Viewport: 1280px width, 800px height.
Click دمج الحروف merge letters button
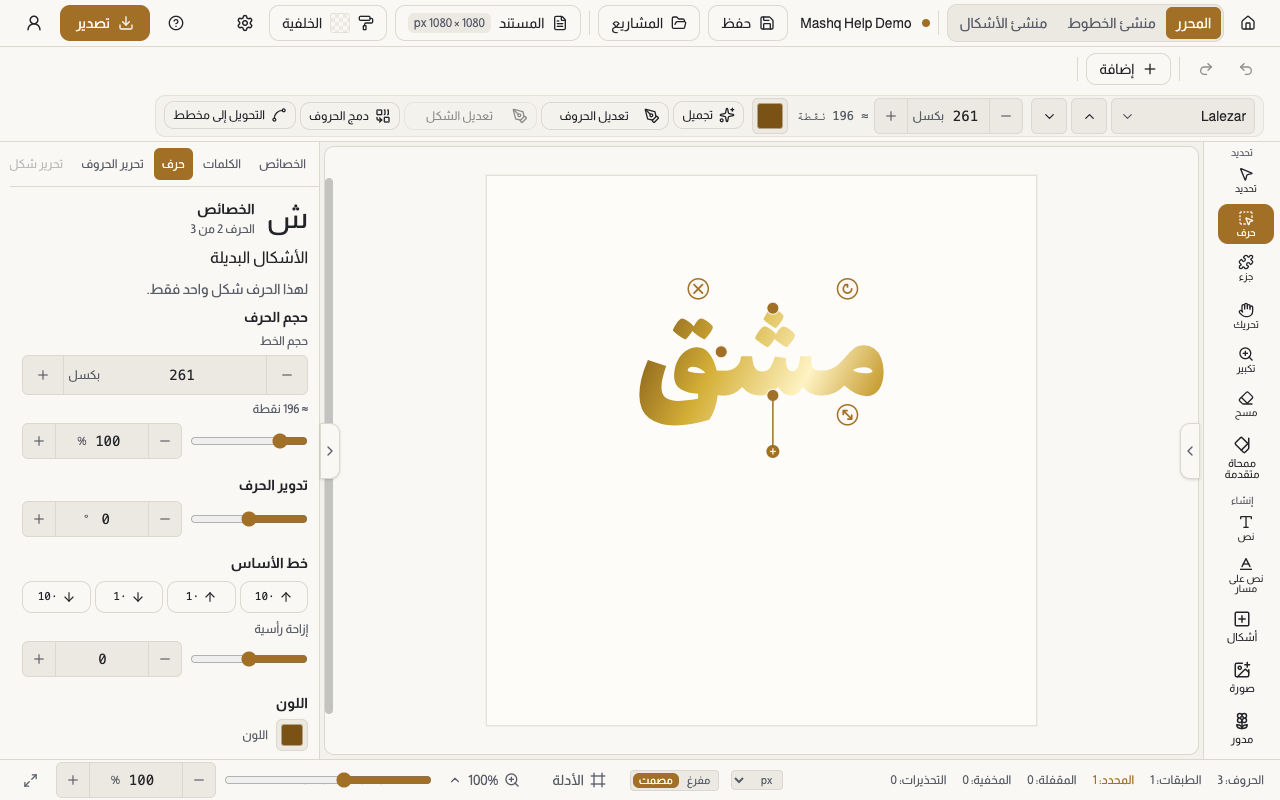pyautogui.click(x=350, y=116)
